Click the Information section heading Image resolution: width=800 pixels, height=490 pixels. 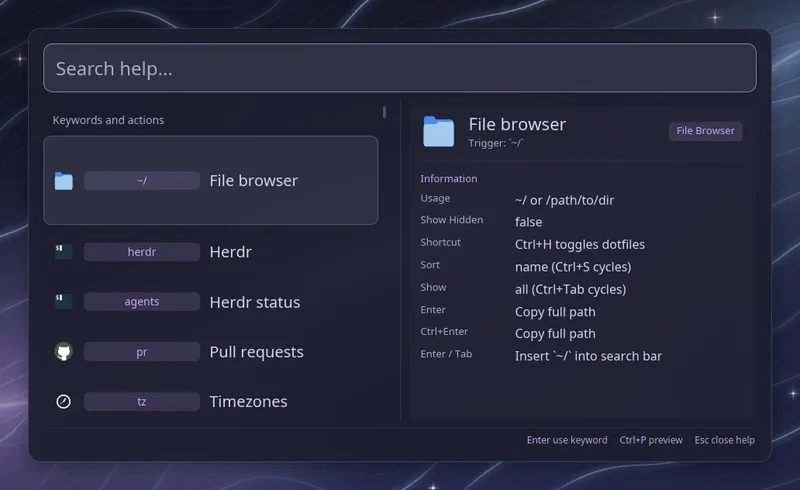point(449,179)
